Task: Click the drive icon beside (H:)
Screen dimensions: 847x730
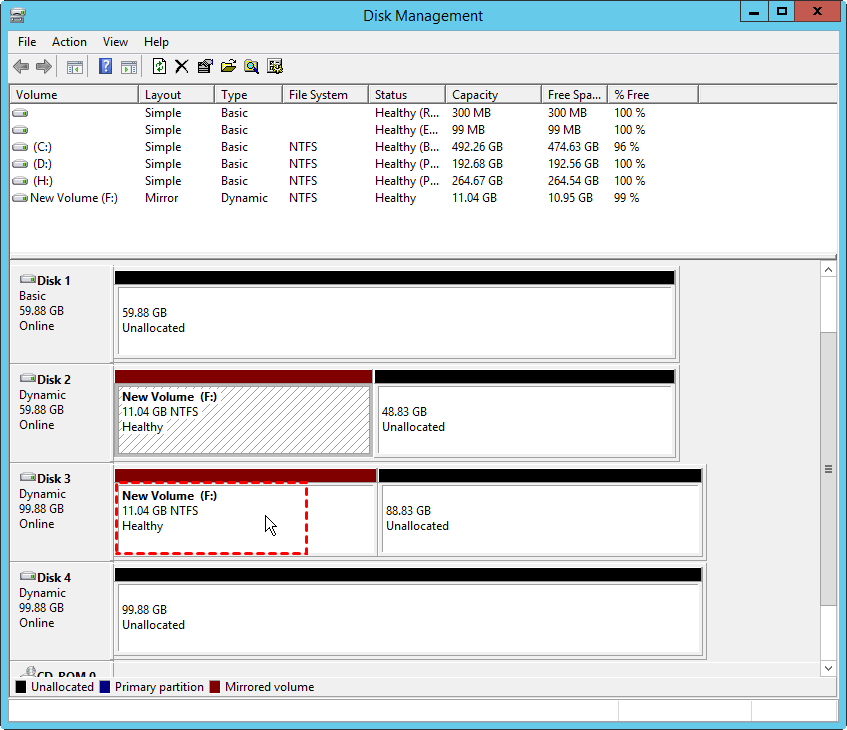Action: tap(20, 181)
